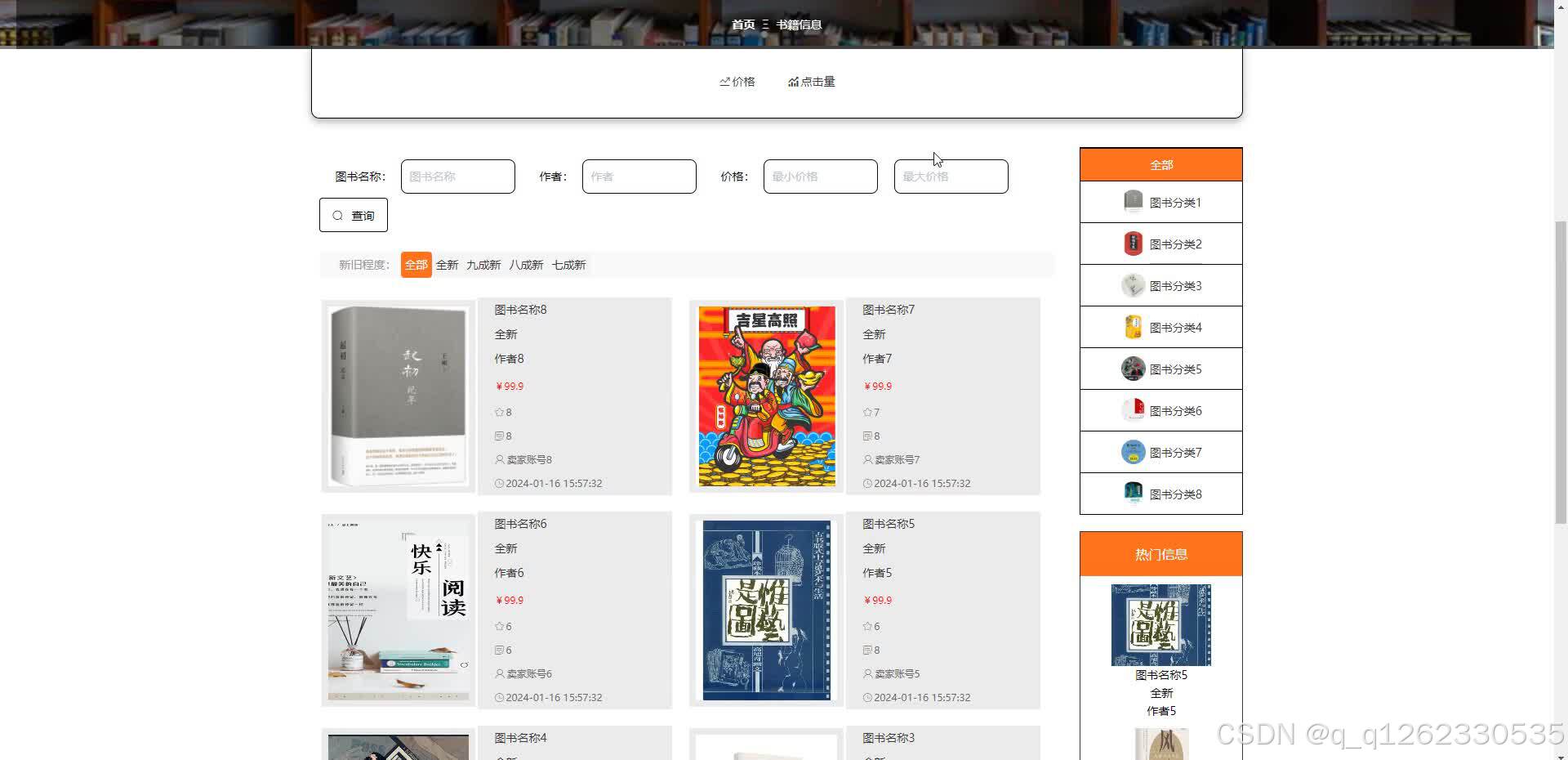1568x760 pixels.
Task: Focus the 最大价格 input field
Action: [x=951, y=177]
